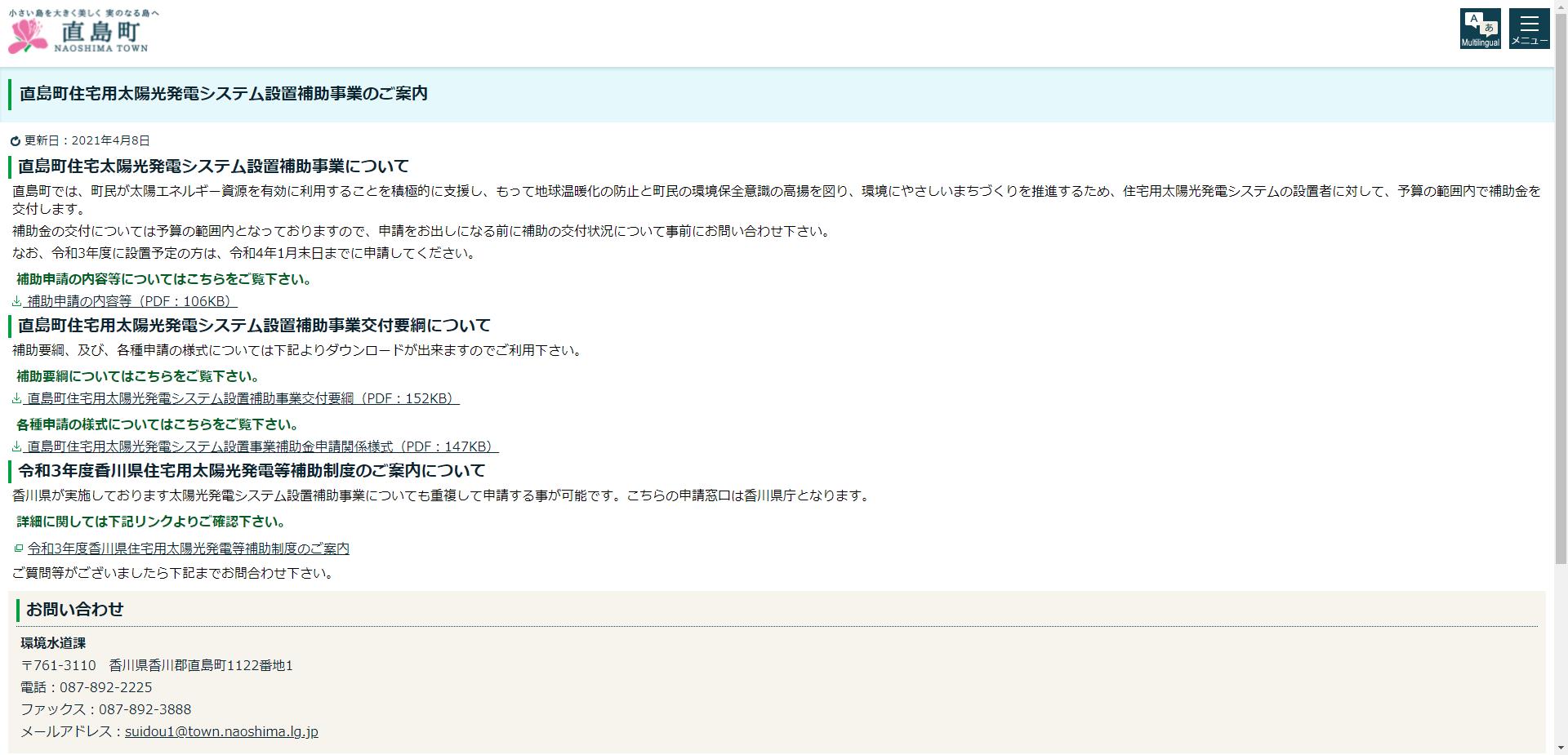The image size is (1568, 755).
Task: Open 補助金申請関係様式 PDF (147KB) link
Action: (262, 446)
